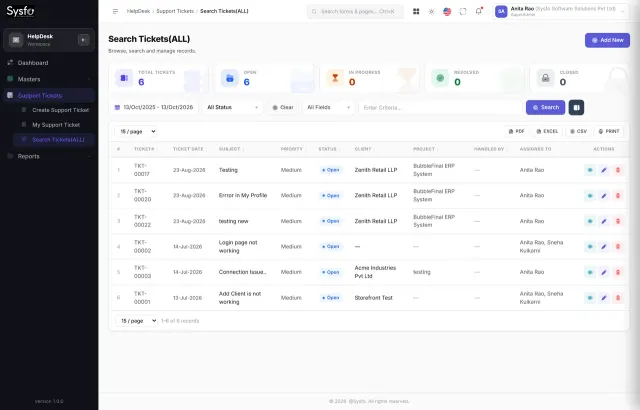Click the Search button

click(x=546, y=108)
